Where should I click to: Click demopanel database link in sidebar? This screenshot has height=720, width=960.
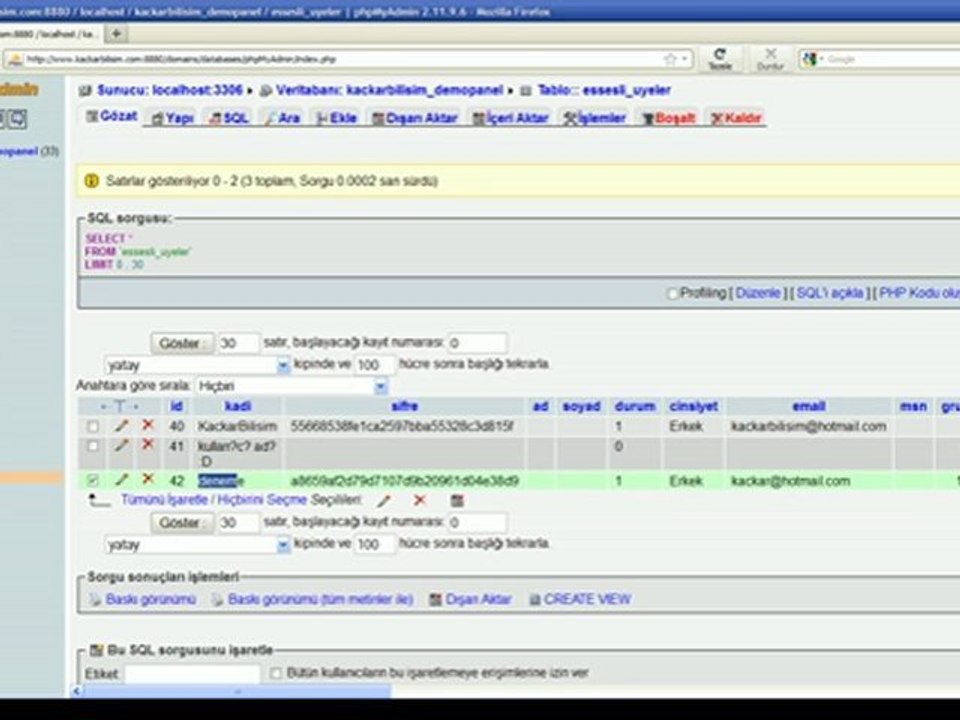tap(18, 151)
